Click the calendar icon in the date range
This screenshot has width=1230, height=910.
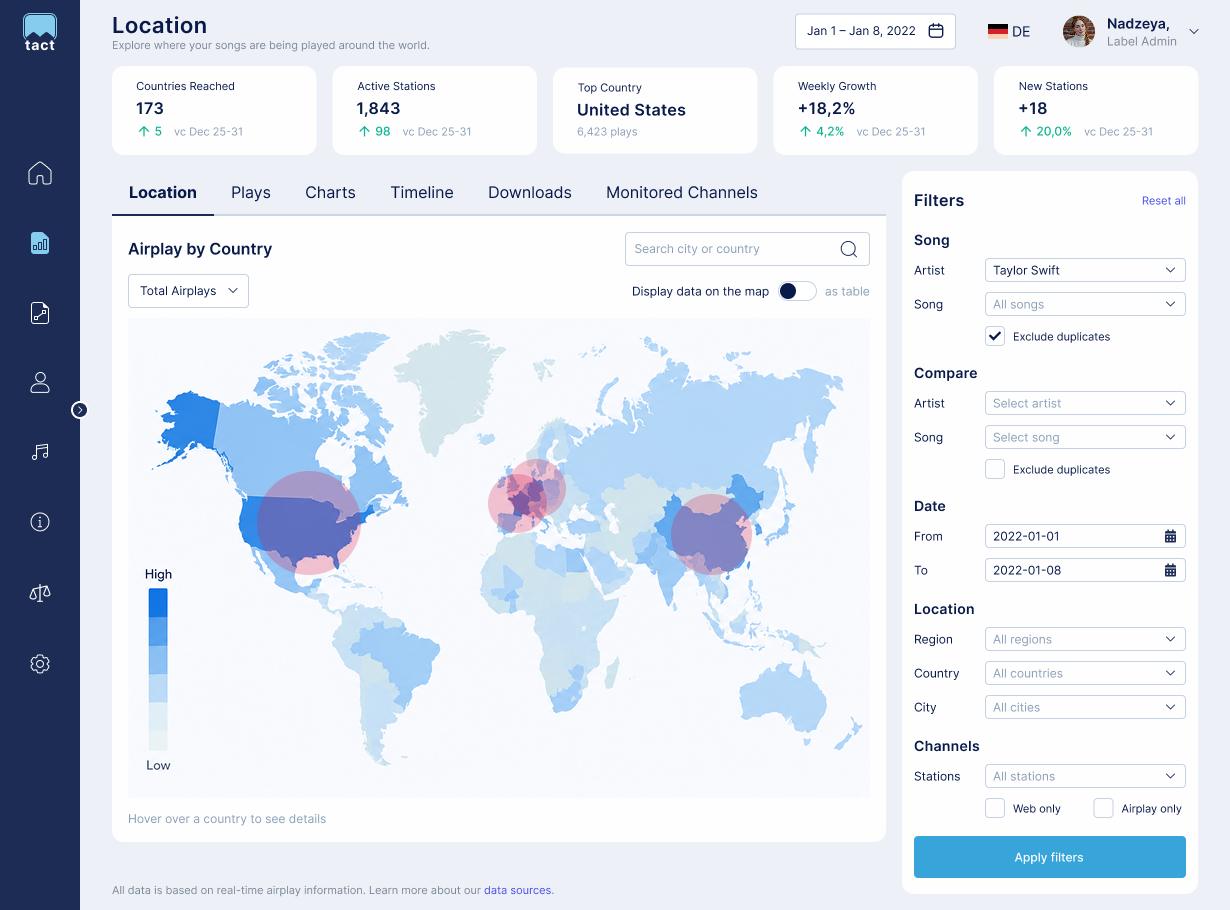pos(936,31)
